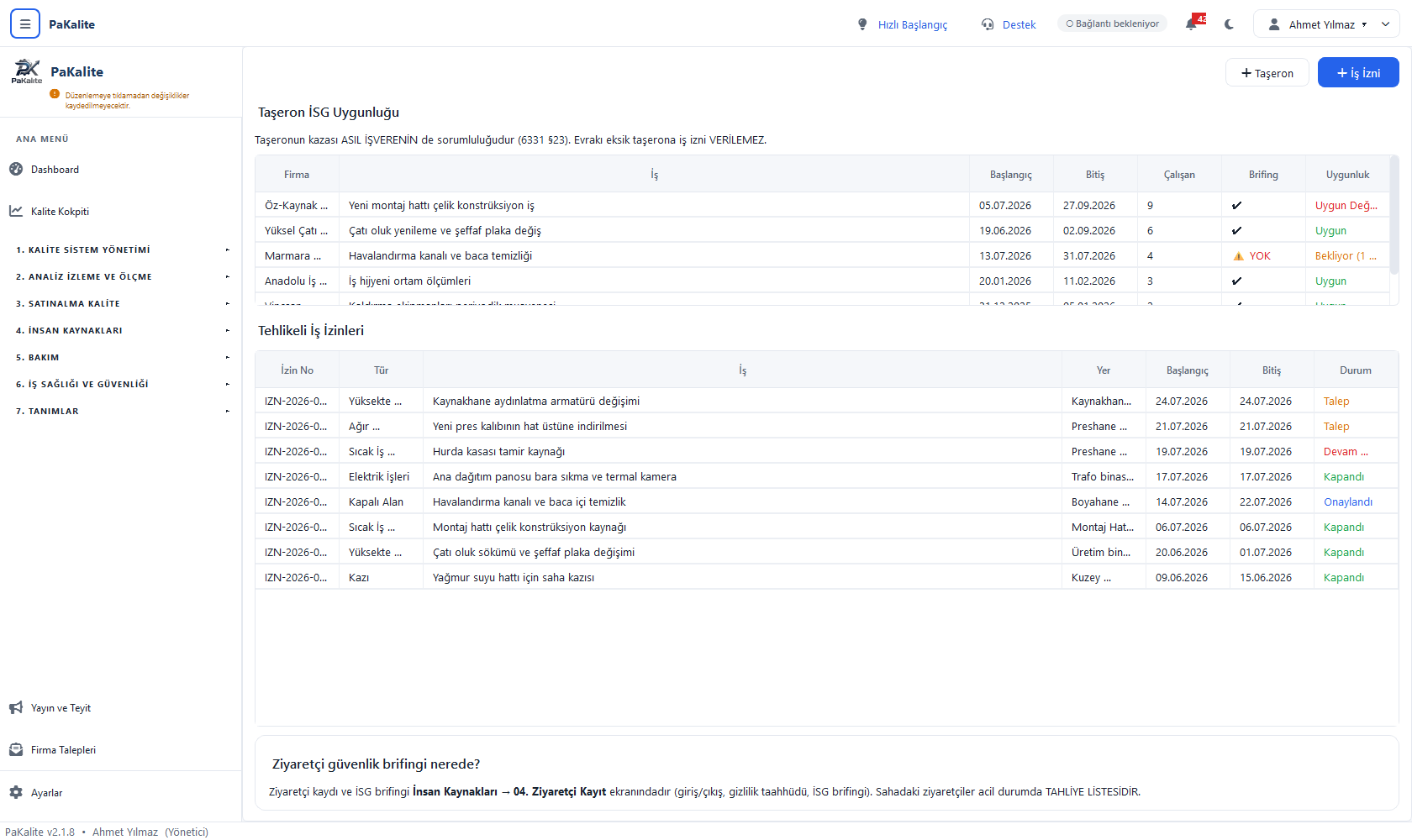
Task: Click the notification bell icon
Action: click(1192, 24)
